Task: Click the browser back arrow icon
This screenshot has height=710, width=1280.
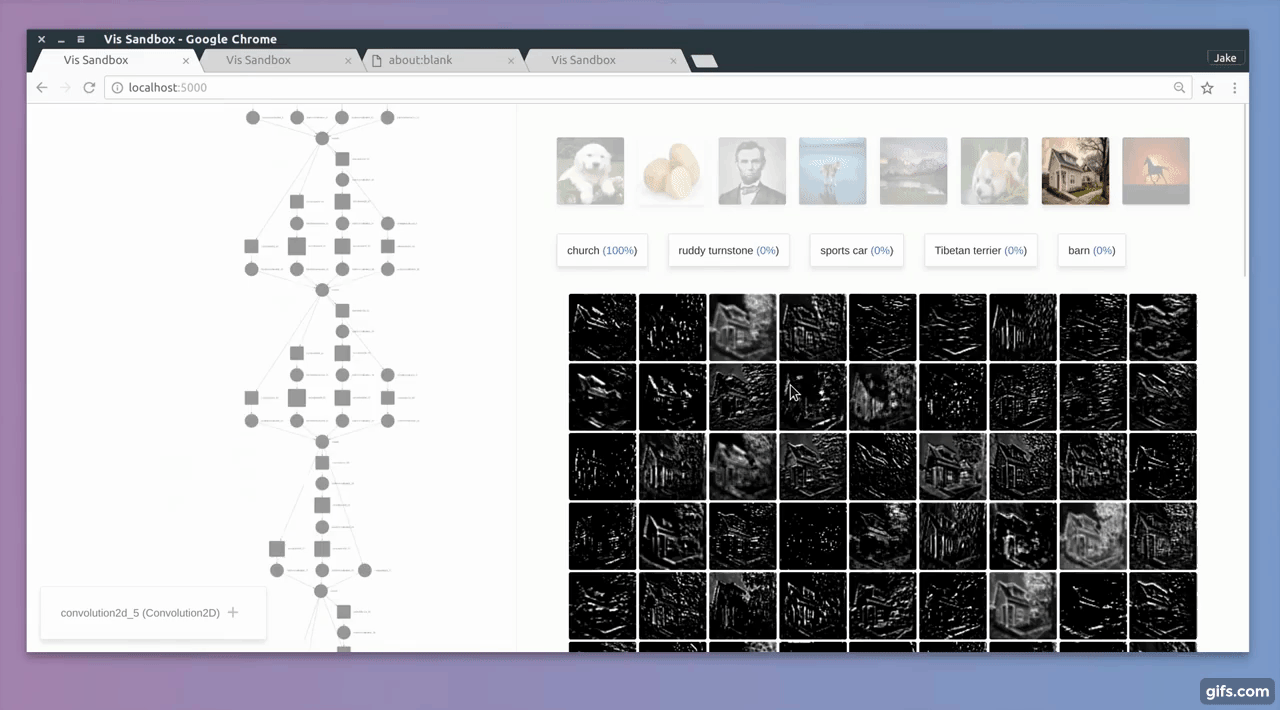Action: [42, 88]
